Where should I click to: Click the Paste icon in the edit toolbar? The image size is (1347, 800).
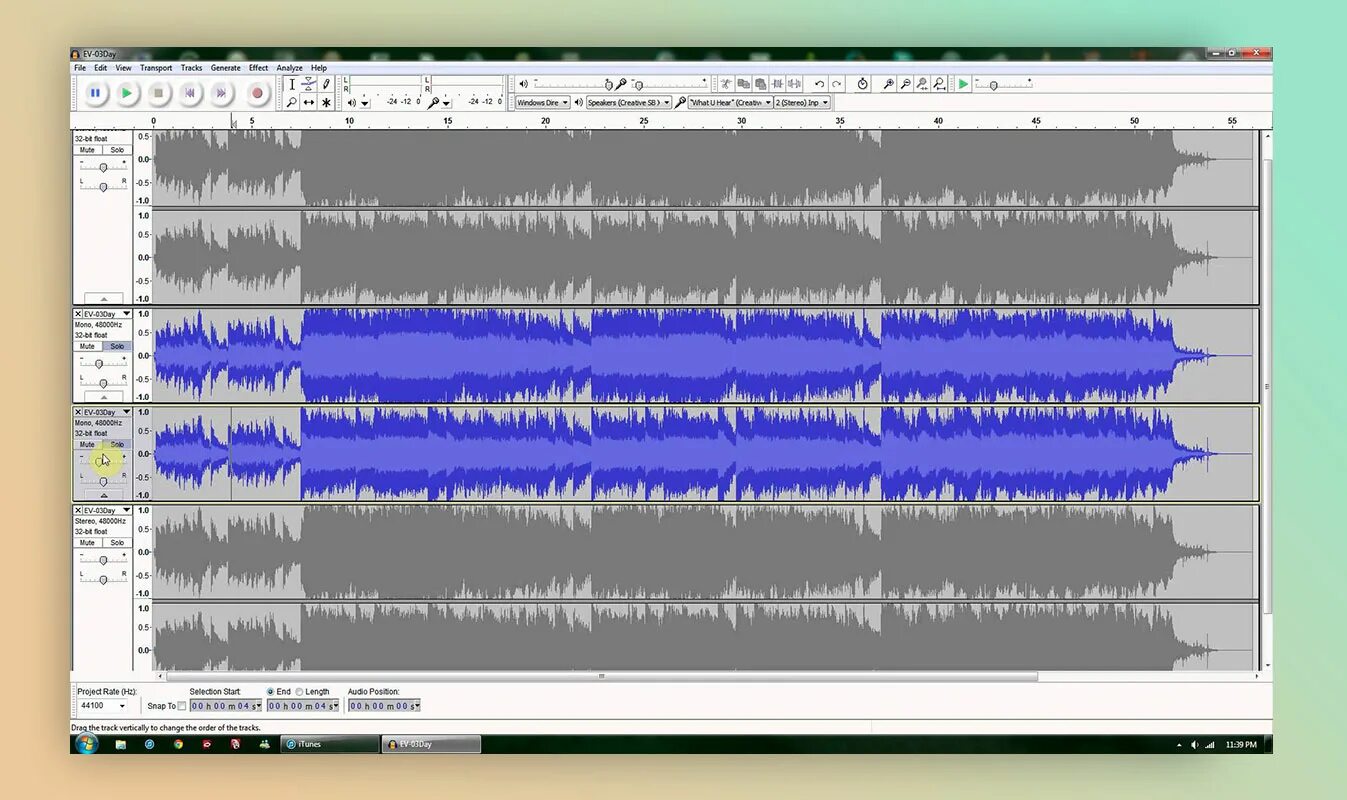pyautogui.click(x=760, y=84)
